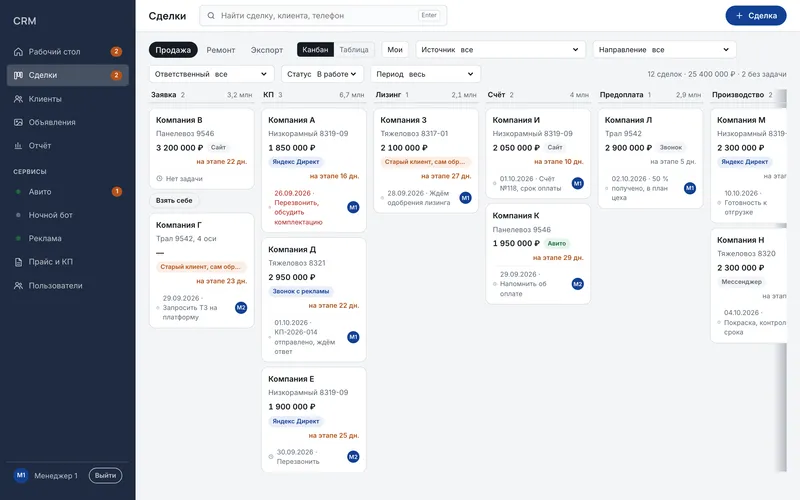Screen dimensions: 800x500
Task: Switch view to Таблица
Action: tap(354, 49)
